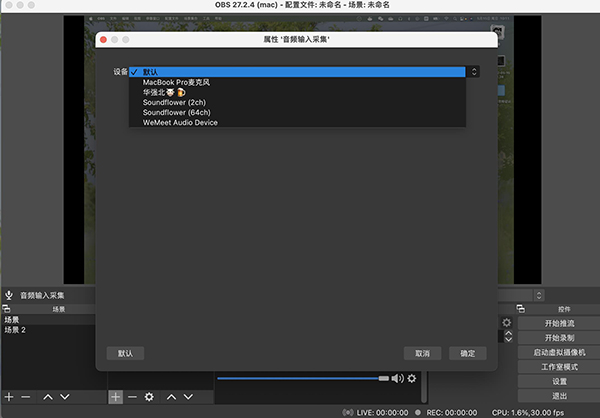This screenshot has height=418, width=600.
Task: Click 退出 to quit OBS
Action: pos(559,396)
